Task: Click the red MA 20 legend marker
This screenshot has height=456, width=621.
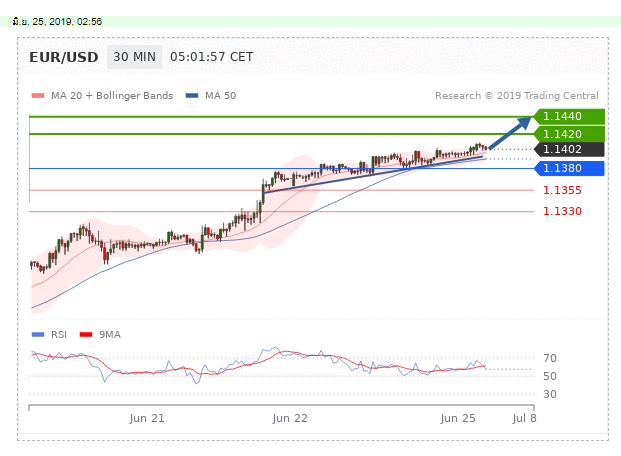Action: 37,96
